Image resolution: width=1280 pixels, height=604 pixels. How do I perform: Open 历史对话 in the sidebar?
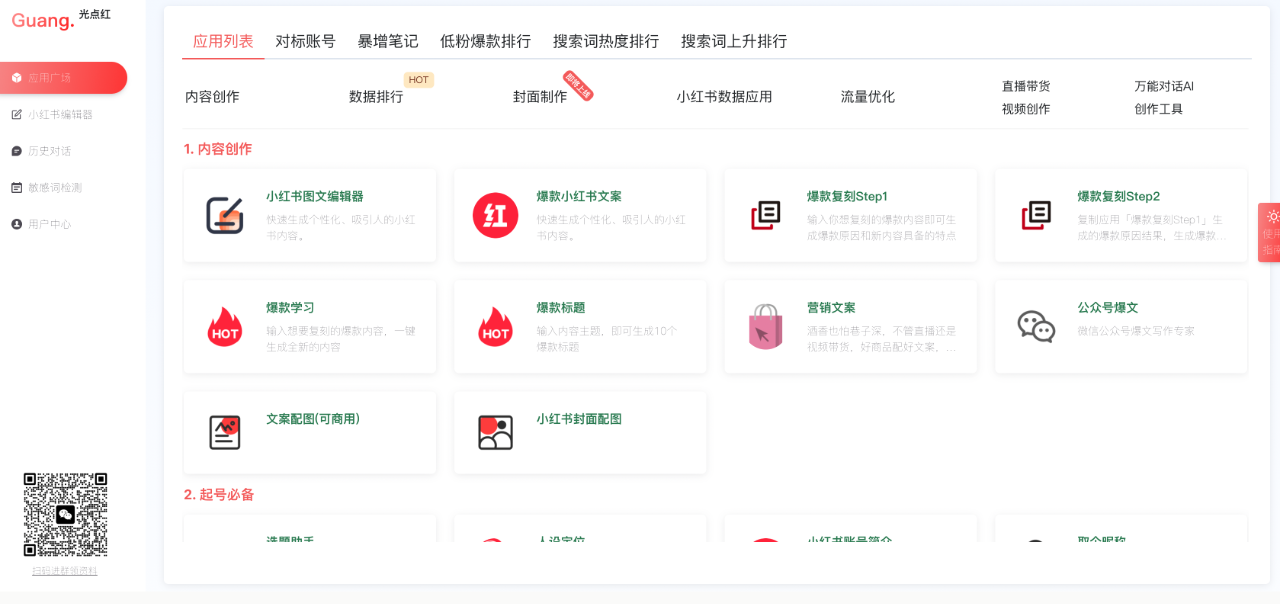(52, 150)
